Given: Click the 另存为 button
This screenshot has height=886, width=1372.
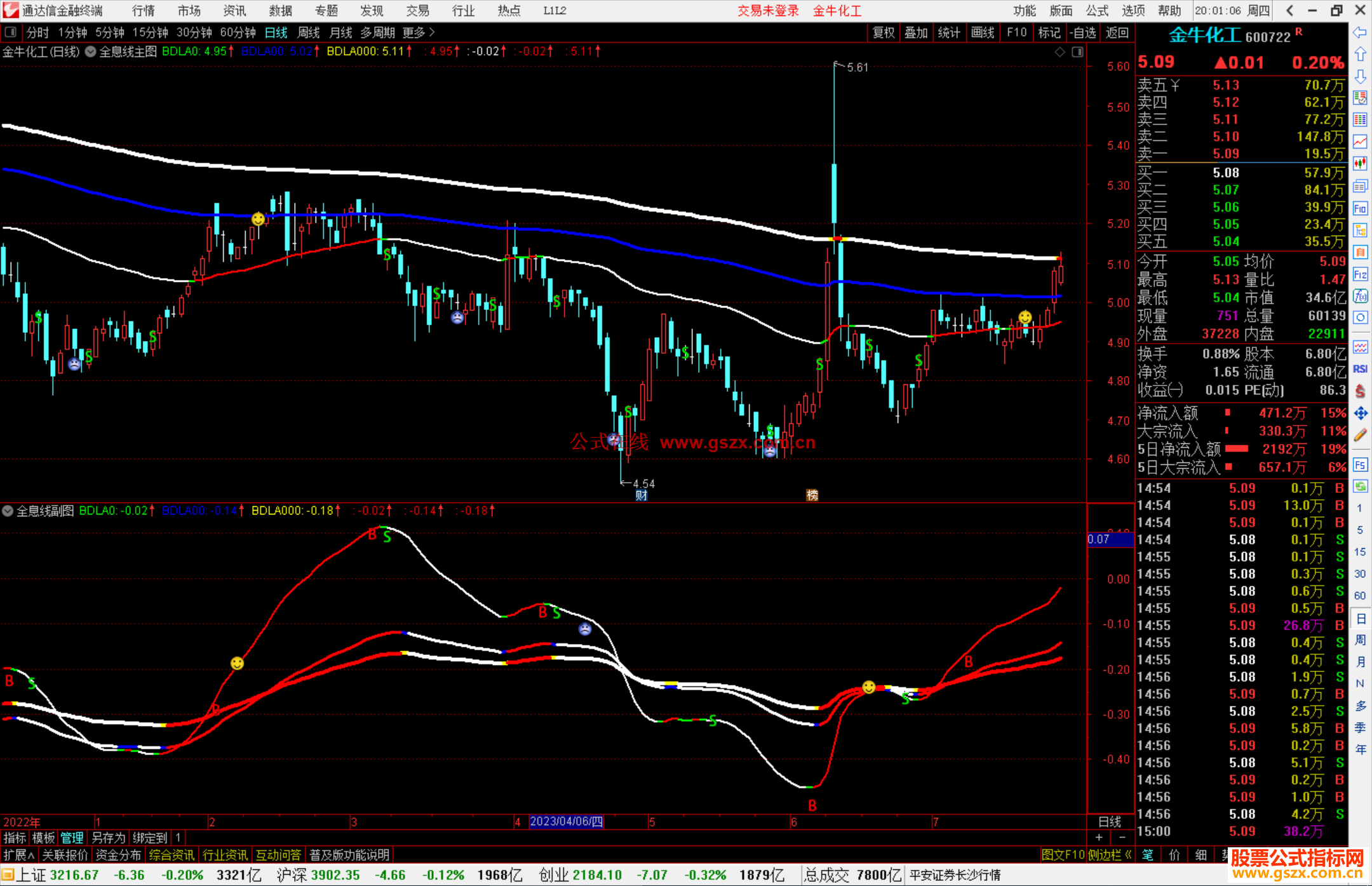Looking at the screenshot, I should [108, 838].
